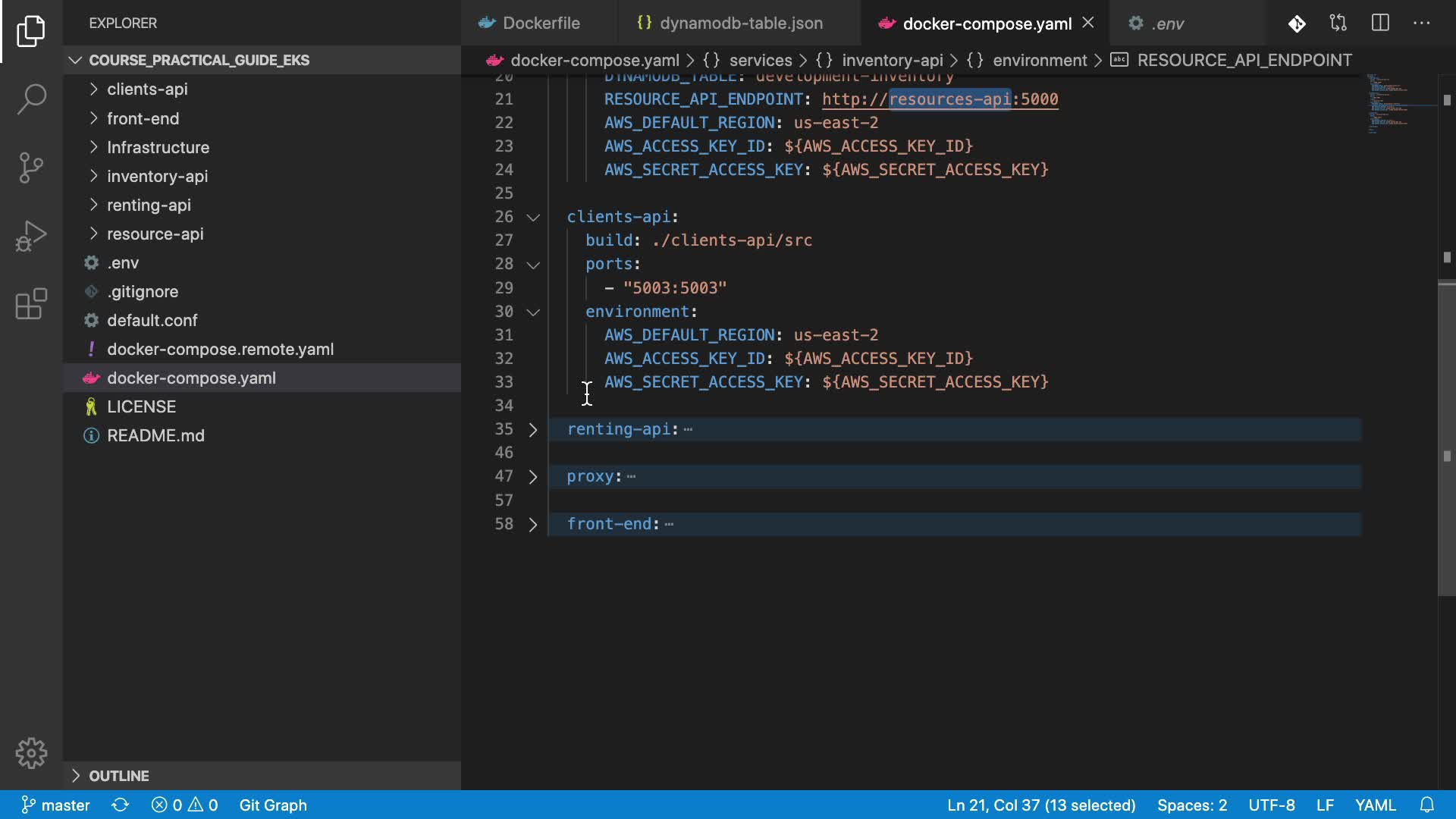This screenshot has width=1456, height=819.
Task: Open the Search view in activity bar
Action: [31, 99]
